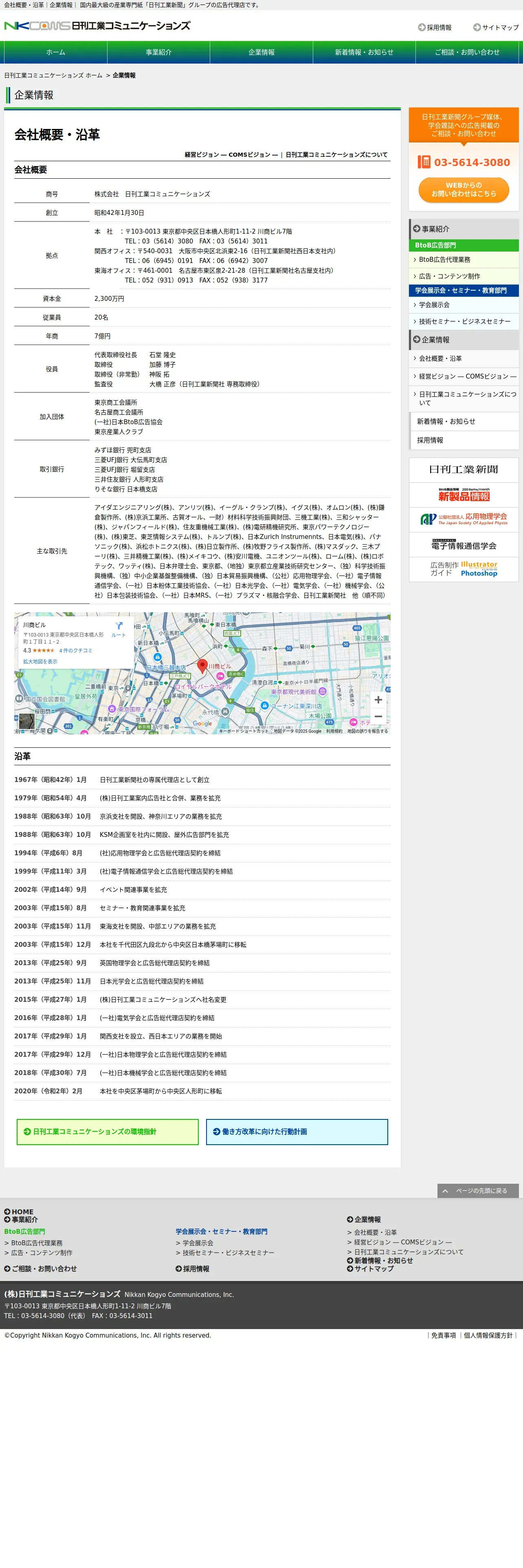Open the 事業紹介 navigation tab
Viewport: 523px width, 1568px height.
point(158,53)
